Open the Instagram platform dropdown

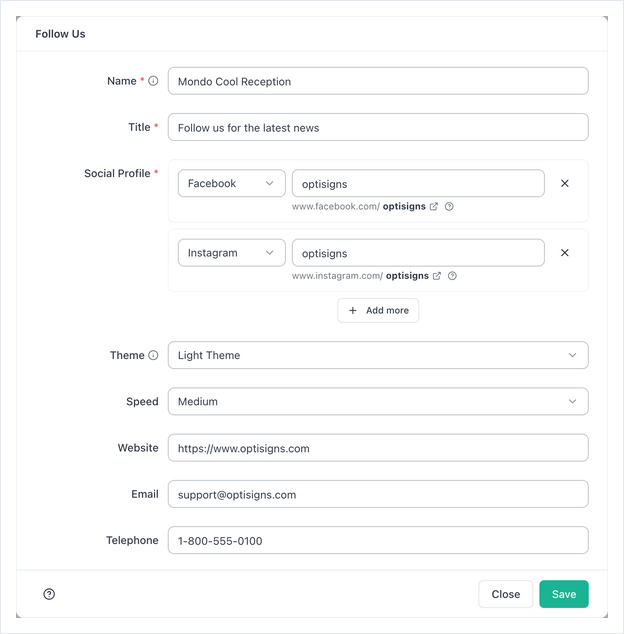point(232,253)
